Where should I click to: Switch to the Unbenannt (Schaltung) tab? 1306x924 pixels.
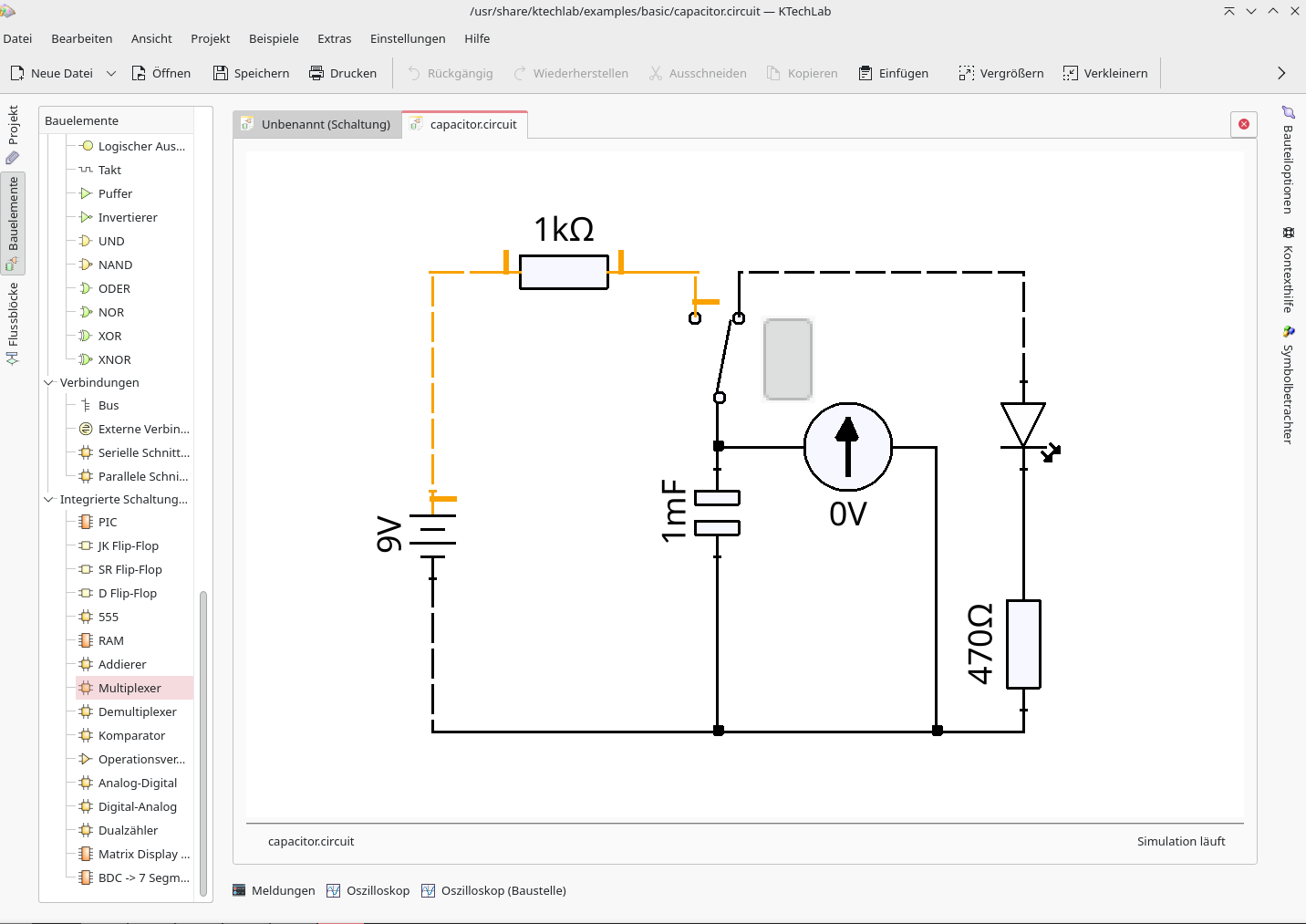coord(316,124)
